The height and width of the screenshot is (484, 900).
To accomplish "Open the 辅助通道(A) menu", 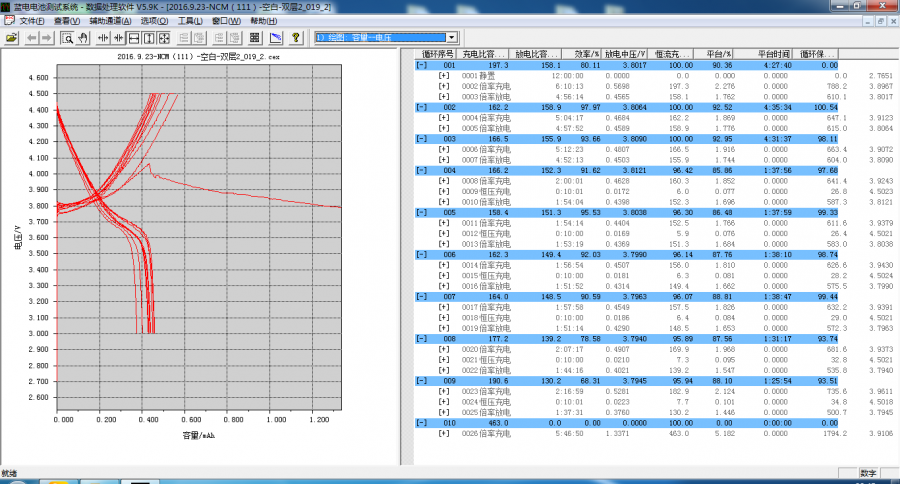I will (x=110, y=21).
